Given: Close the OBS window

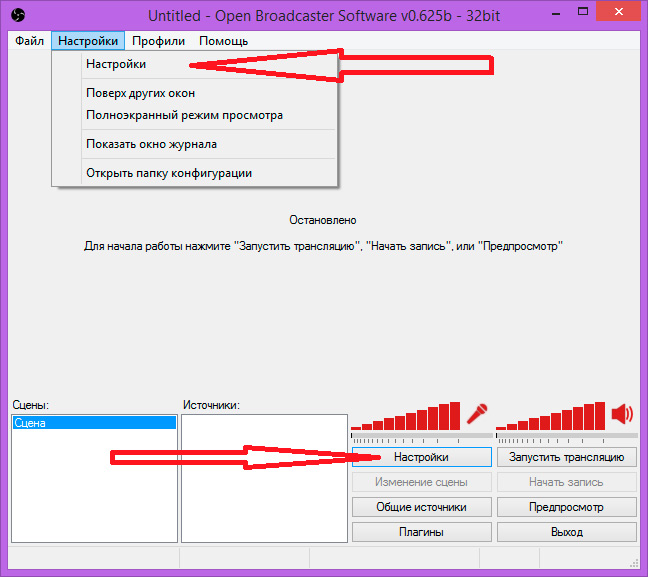Looking at the screenshot, I should 619,12.
